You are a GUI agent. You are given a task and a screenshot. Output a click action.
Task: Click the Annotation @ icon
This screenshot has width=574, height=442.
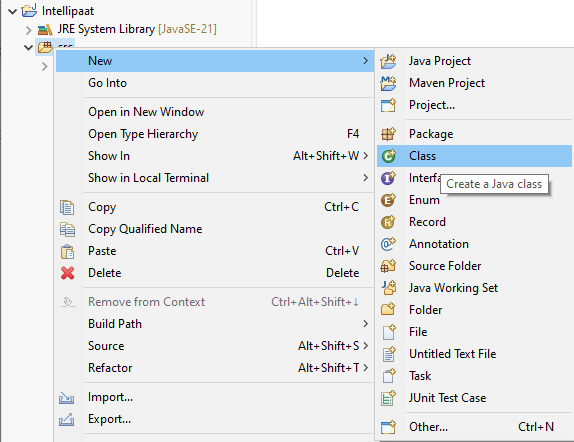click(x=388, y=244)
